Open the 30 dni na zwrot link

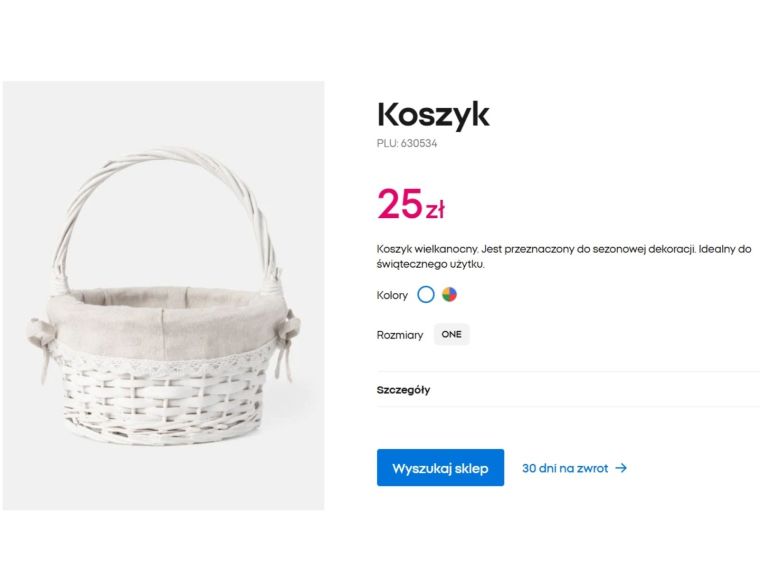point(565,468)
